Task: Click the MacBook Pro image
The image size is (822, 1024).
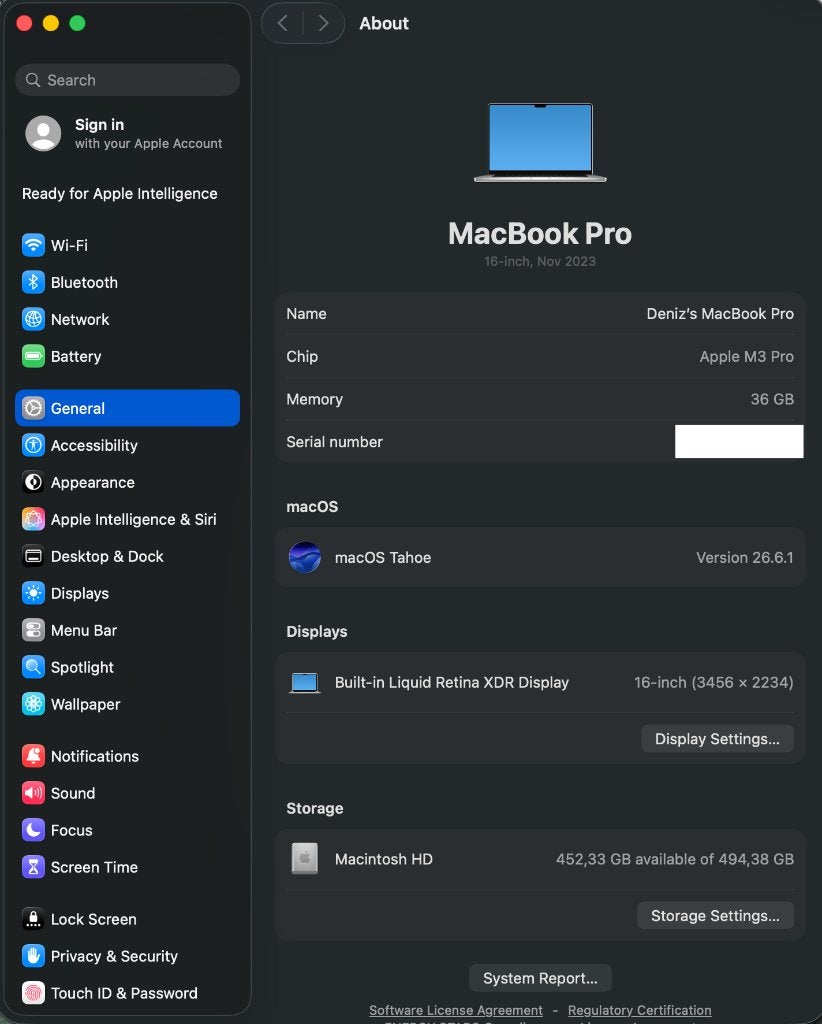Action: click(x=541, y=142)
